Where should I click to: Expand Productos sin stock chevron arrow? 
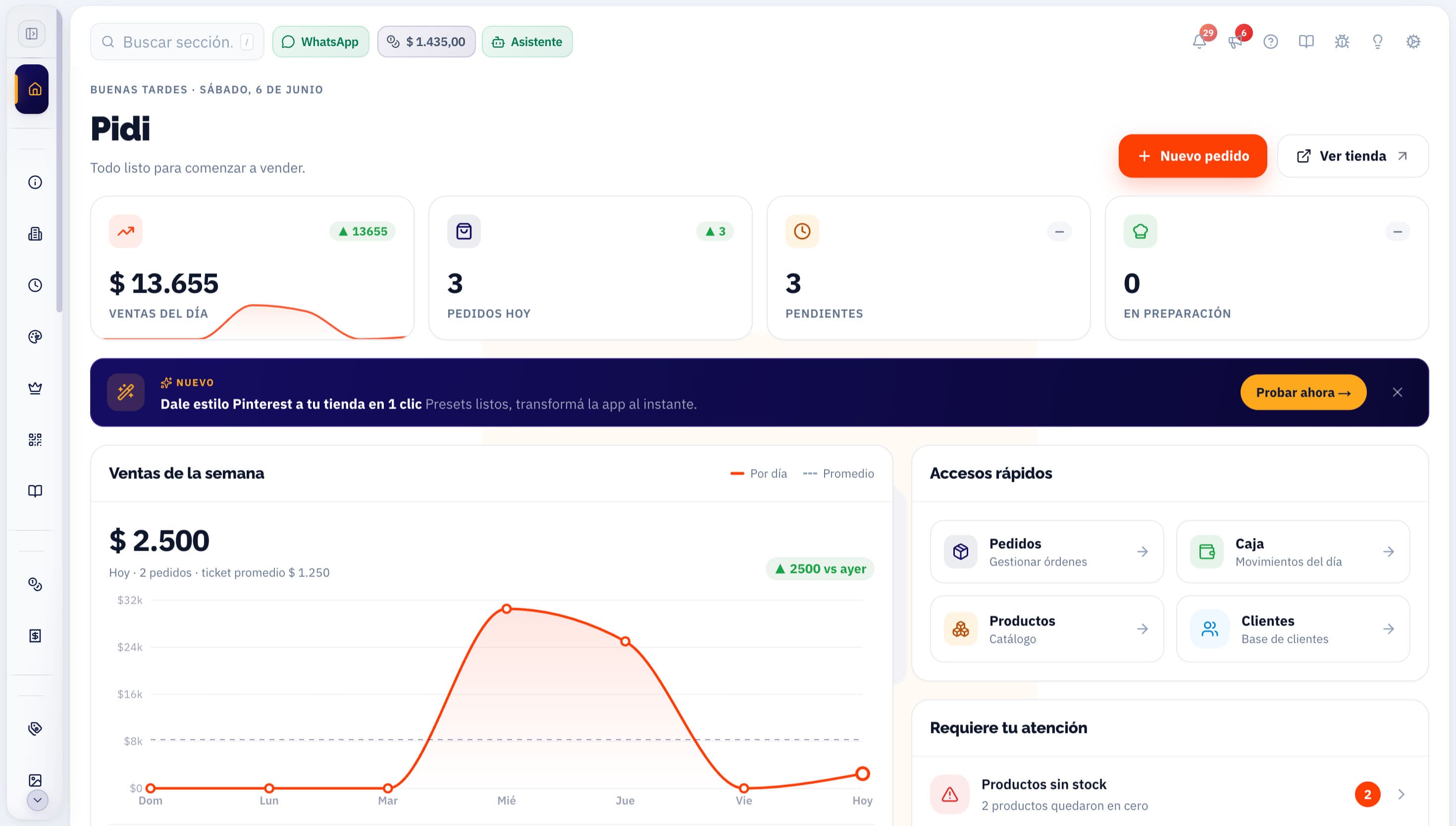click(x=1402, y=794)
